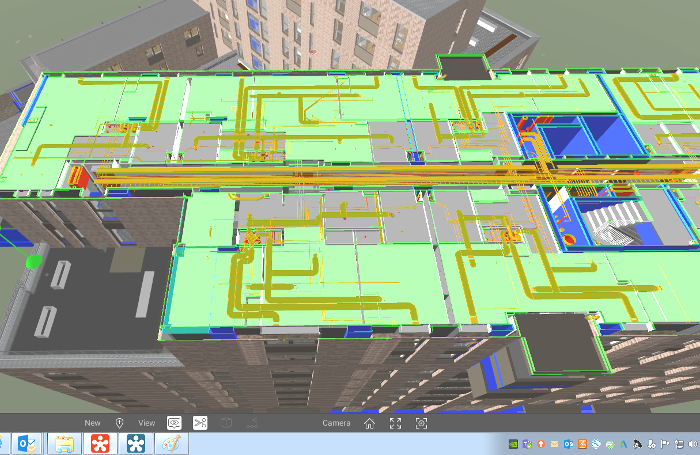
Task: Click the New label in the bottom toolbar
Action: [x=92, y=423]
